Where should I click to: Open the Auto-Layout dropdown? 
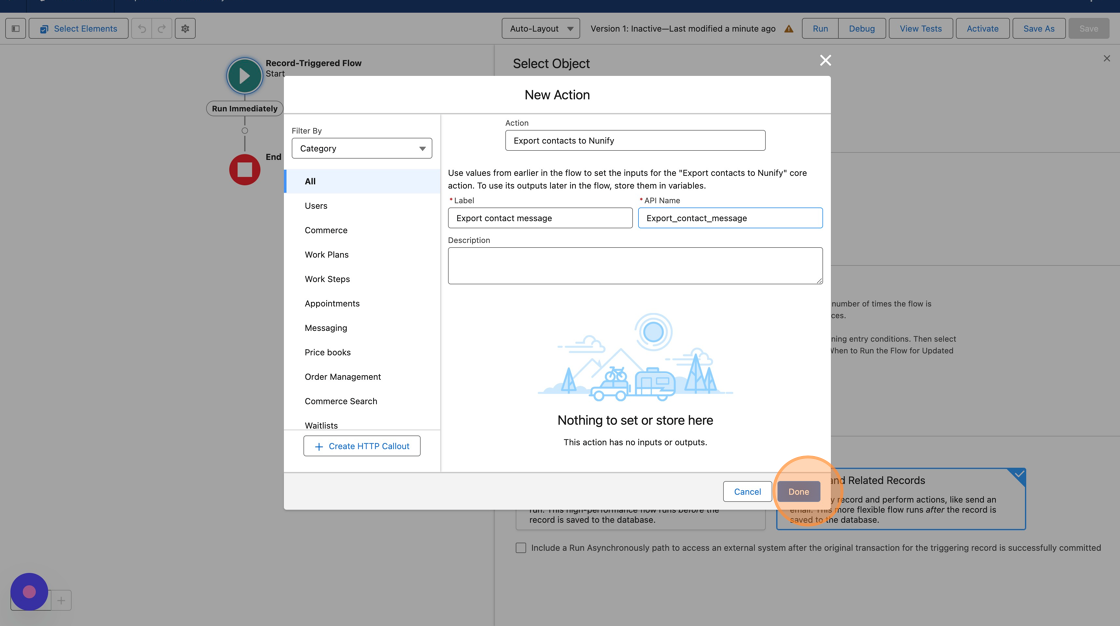click(541, 29)
